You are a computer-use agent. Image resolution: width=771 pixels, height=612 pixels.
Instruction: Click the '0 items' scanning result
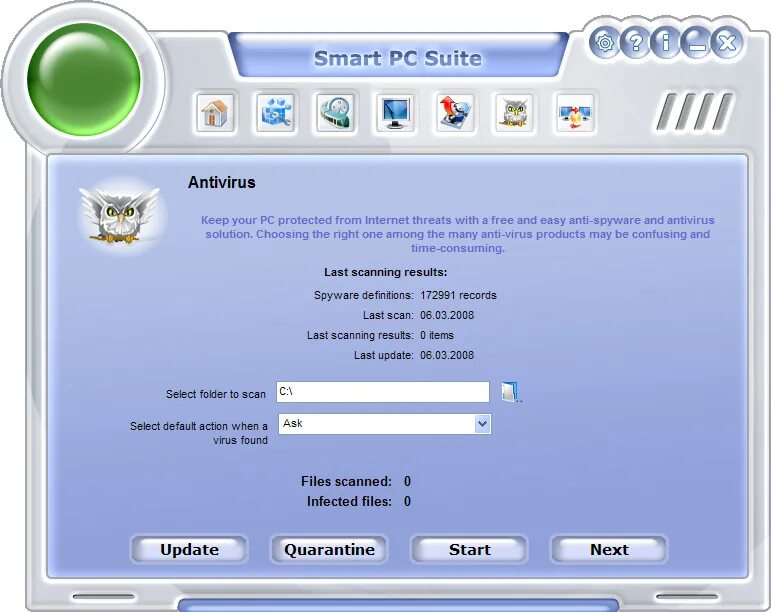pos(437,335)
